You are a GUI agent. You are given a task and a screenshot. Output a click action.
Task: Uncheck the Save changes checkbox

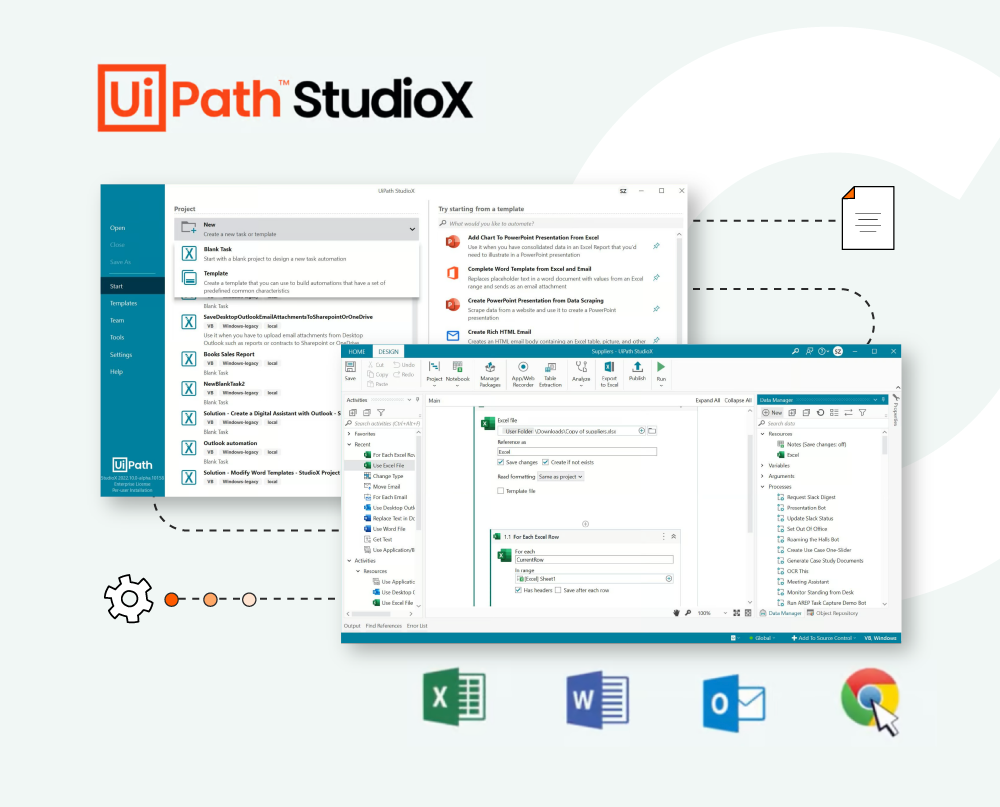[501, 462]
